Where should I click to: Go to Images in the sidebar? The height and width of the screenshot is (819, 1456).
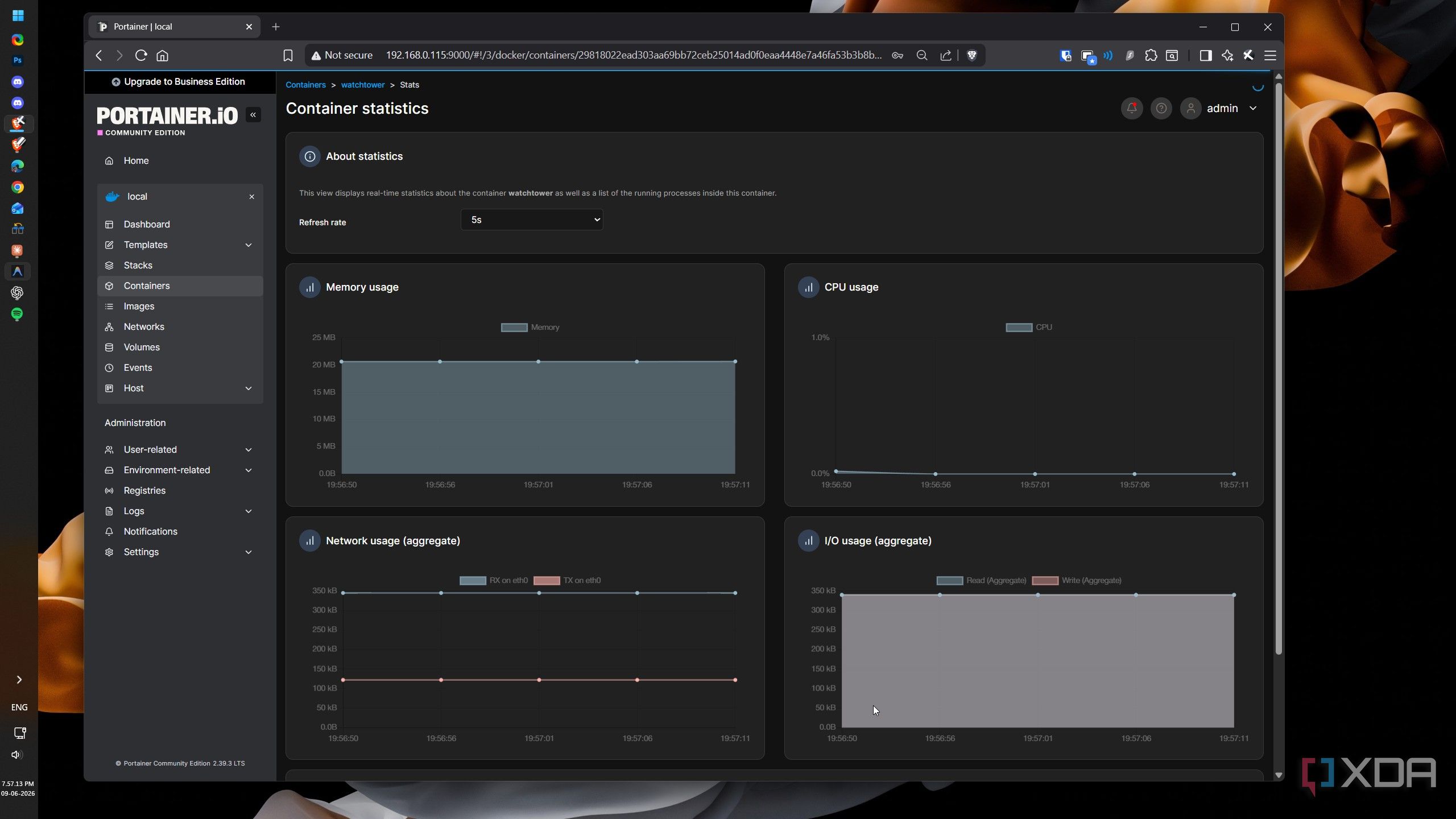click(x=180, y=306)
